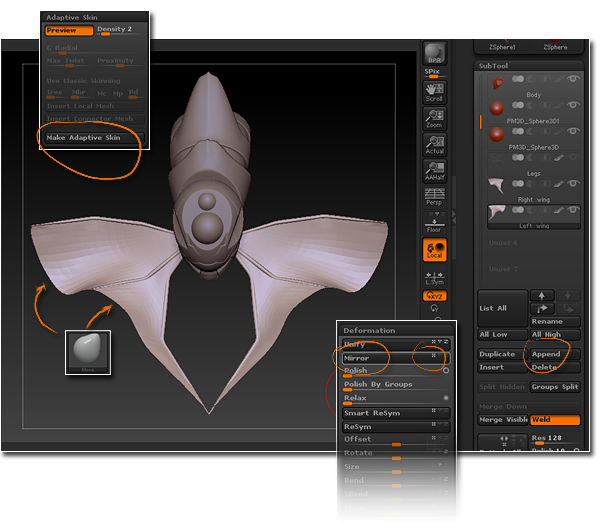Click the Smart ReSym button

point(396,413)
